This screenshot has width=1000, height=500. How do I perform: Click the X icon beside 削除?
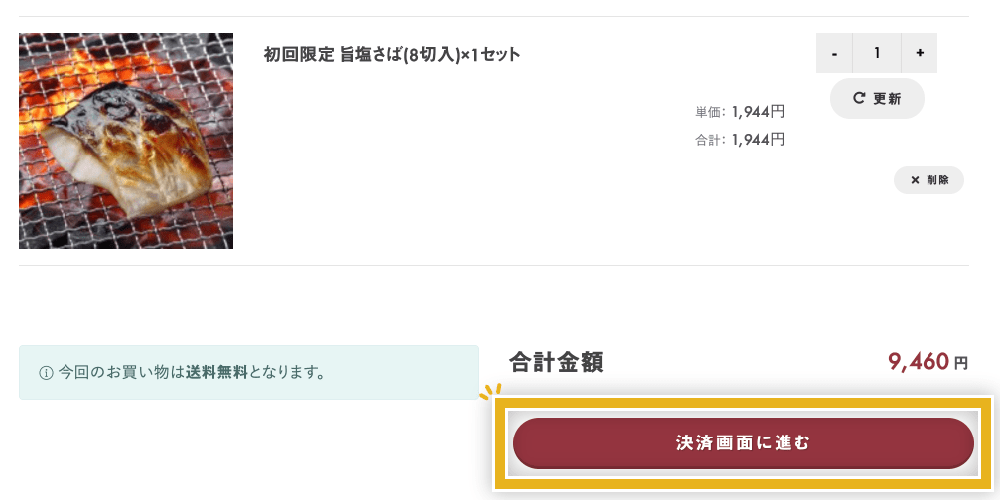click(914, 180)
